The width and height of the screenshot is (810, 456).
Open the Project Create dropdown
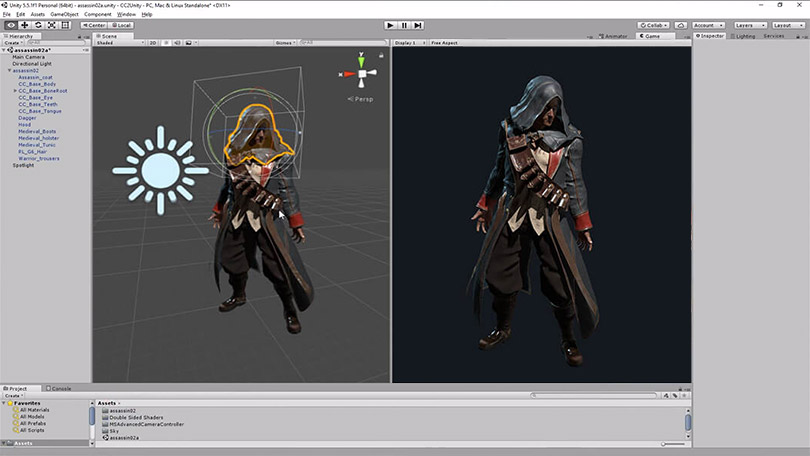click(x=14, y=396)
